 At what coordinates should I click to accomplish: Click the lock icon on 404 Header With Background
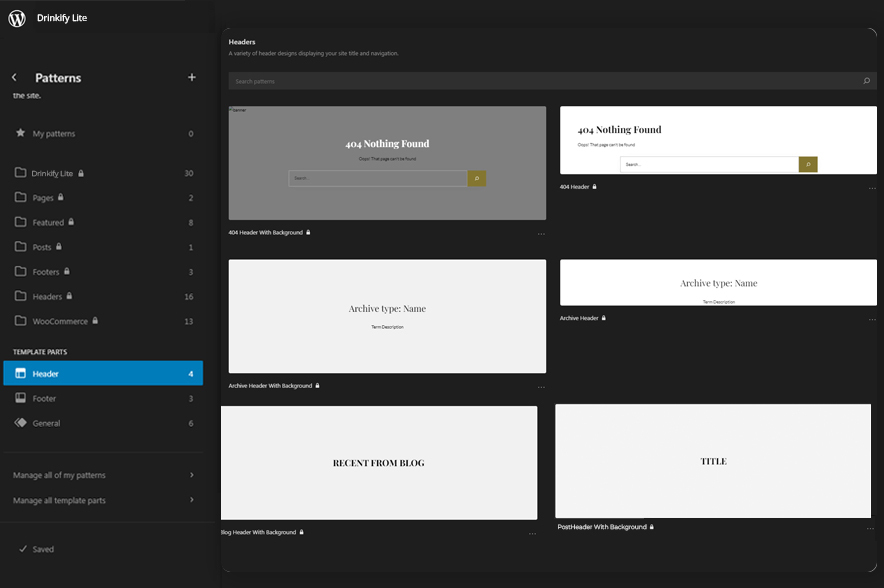click(x=308, y=230)
